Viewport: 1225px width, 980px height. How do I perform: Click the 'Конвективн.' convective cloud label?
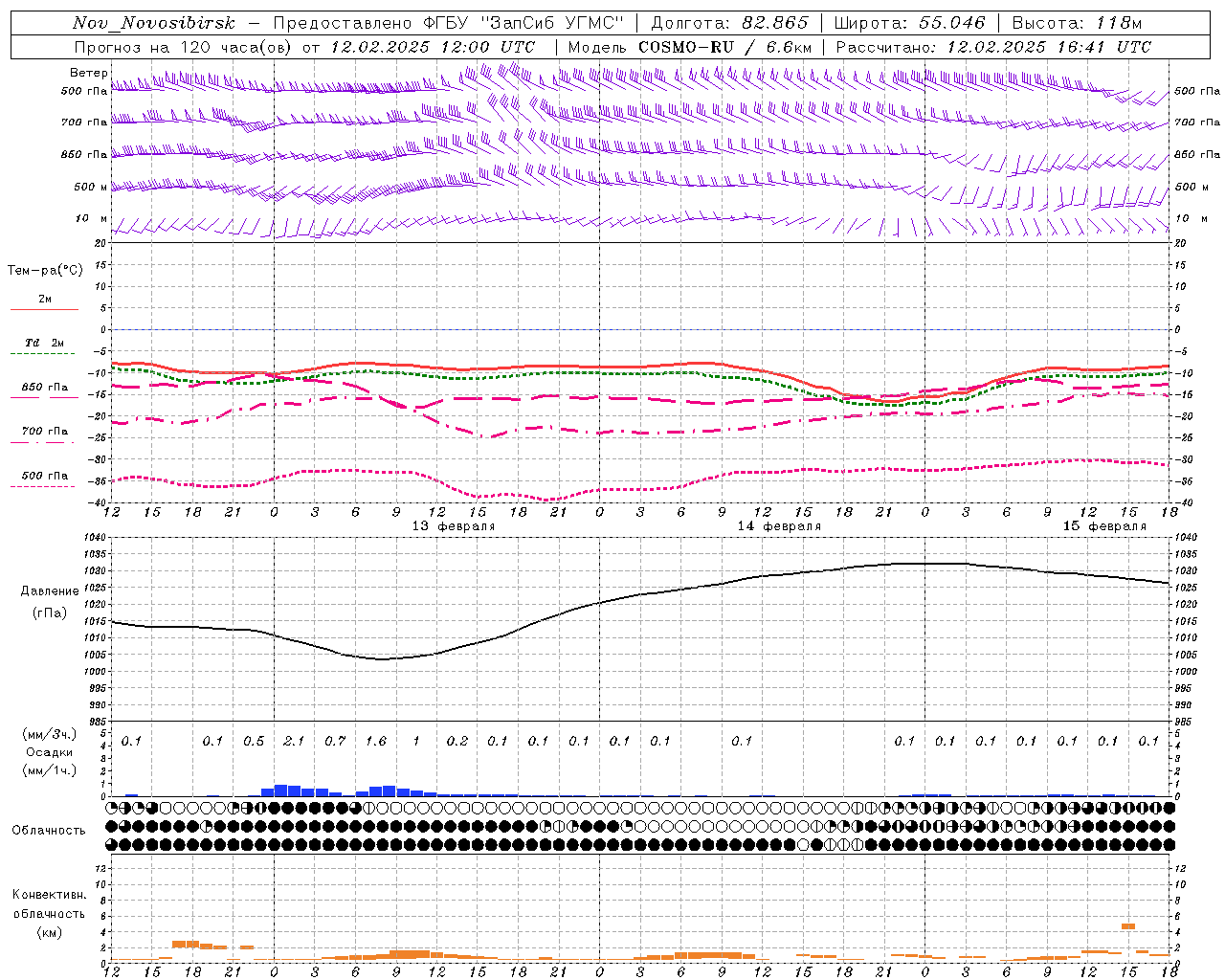(x=50, y=895)
